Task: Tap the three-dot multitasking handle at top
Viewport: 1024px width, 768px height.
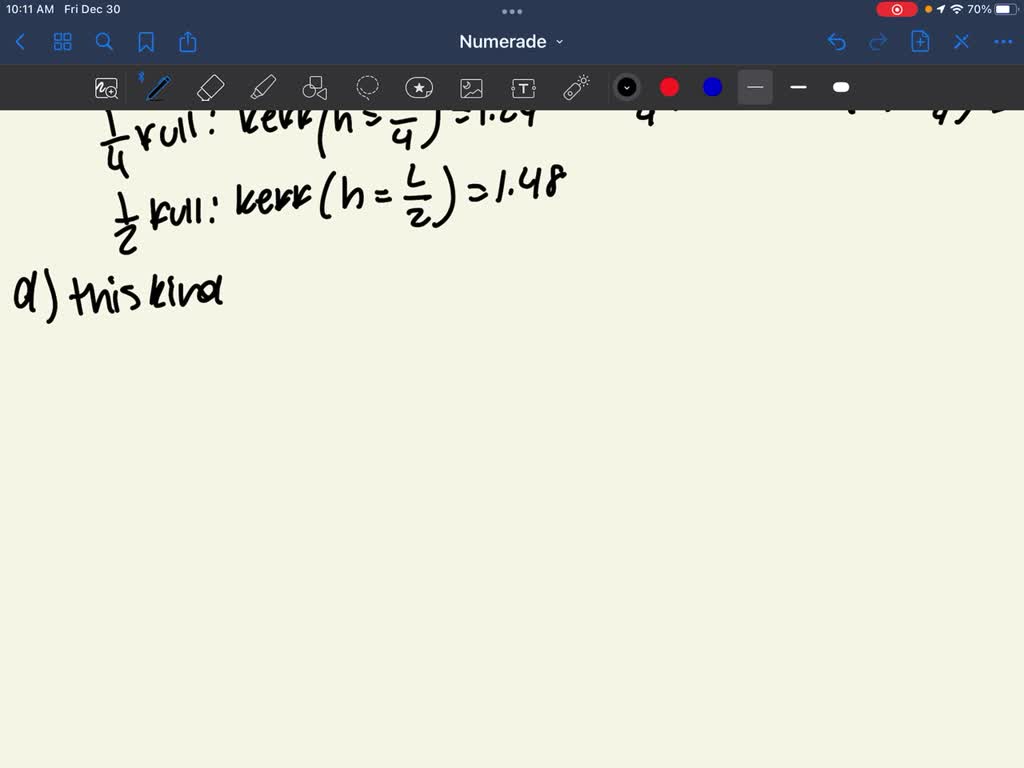Action: (x=512, y=12)
